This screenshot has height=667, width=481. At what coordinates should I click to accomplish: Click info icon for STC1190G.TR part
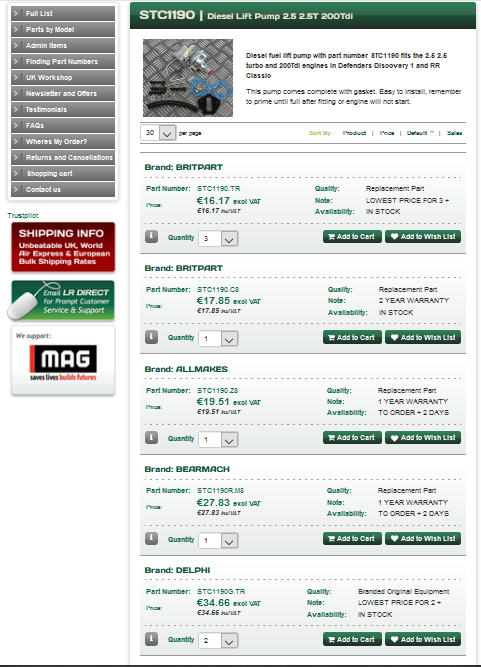[x=151, y=639]
